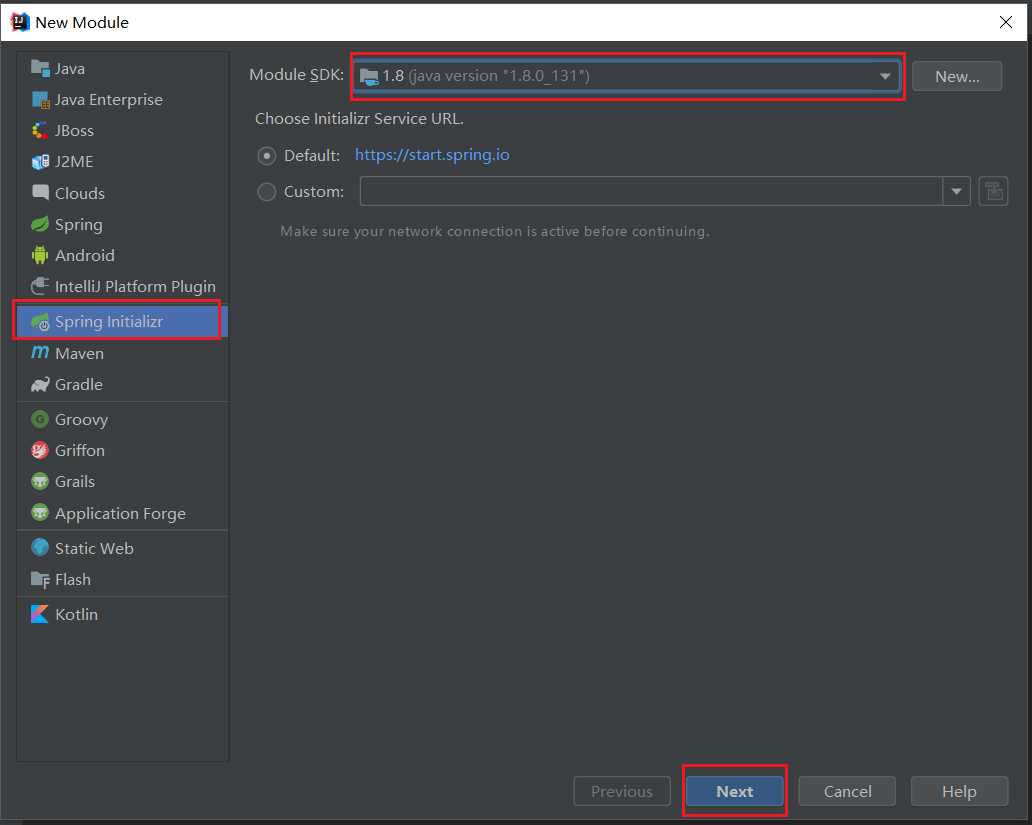This screenshot has height=825, width=1032.
Task: Click the Groovy module icon
Action: coord(40,419)
